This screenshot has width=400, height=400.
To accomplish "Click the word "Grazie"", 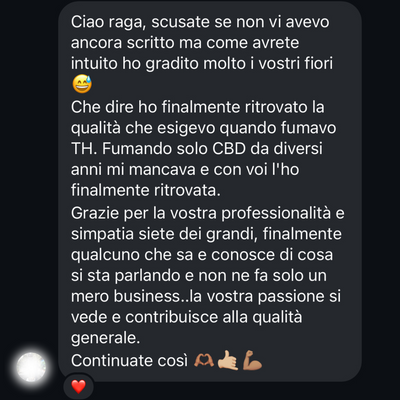I will (95, 213).
